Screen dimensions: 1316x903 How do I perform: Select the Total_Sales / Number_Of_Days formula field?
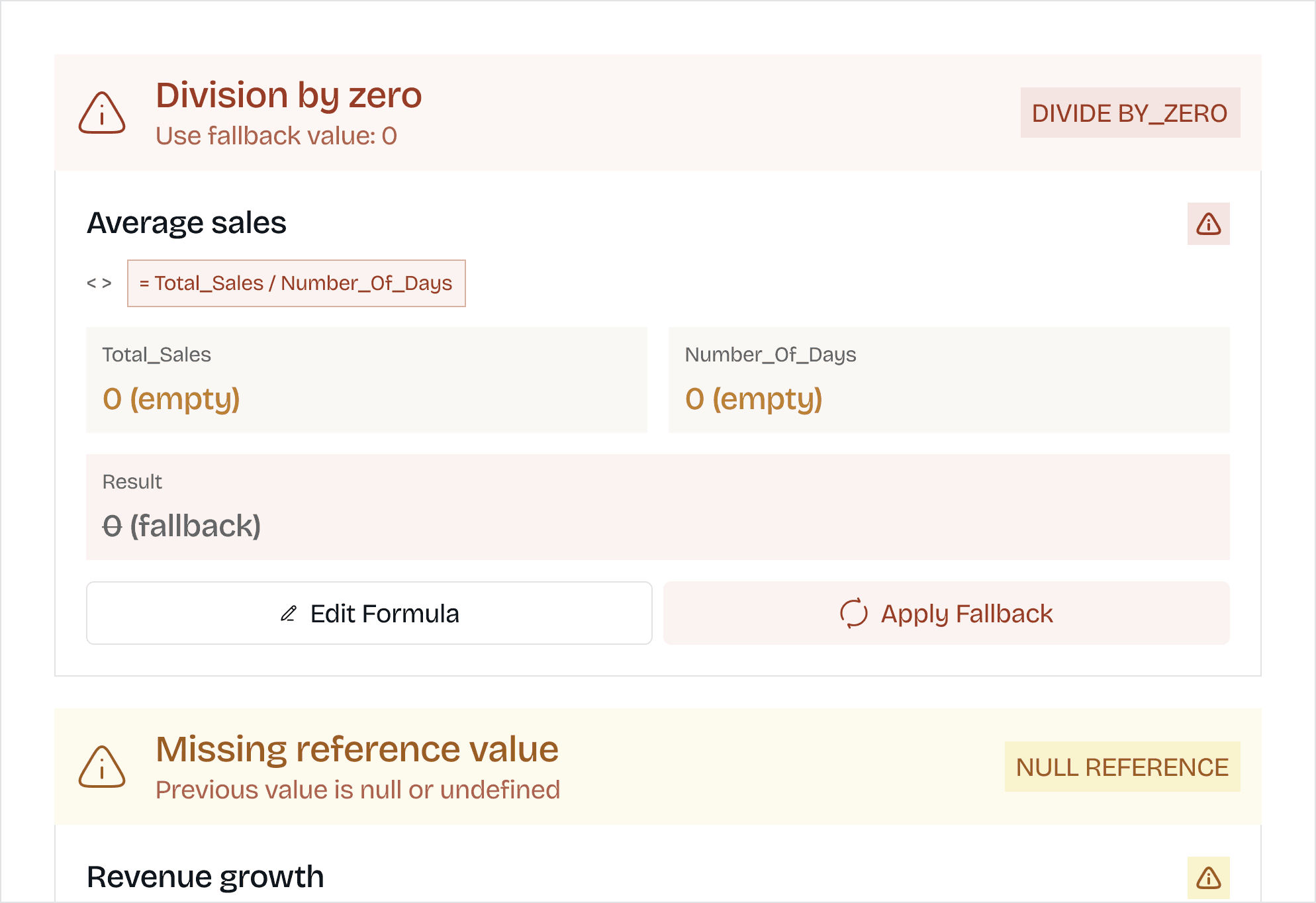pos(297,283)
